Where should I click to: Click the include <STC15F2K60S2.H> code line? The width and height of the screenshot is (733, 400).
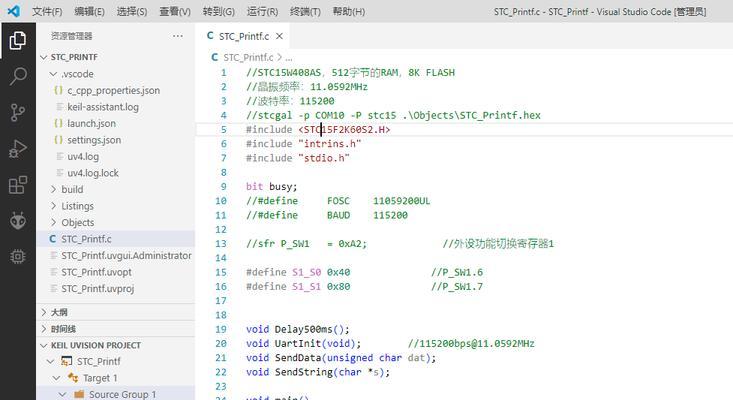pos(318,129)
